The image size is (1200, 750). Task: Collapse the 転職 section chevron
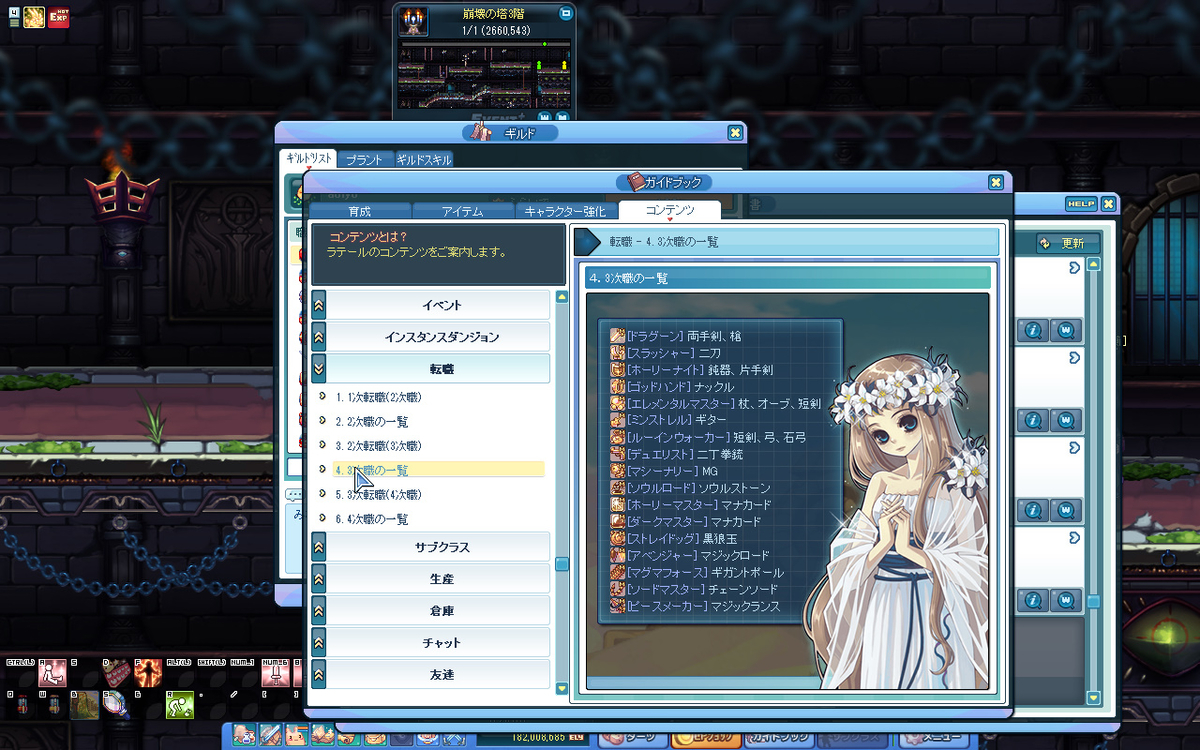point(318,368)
